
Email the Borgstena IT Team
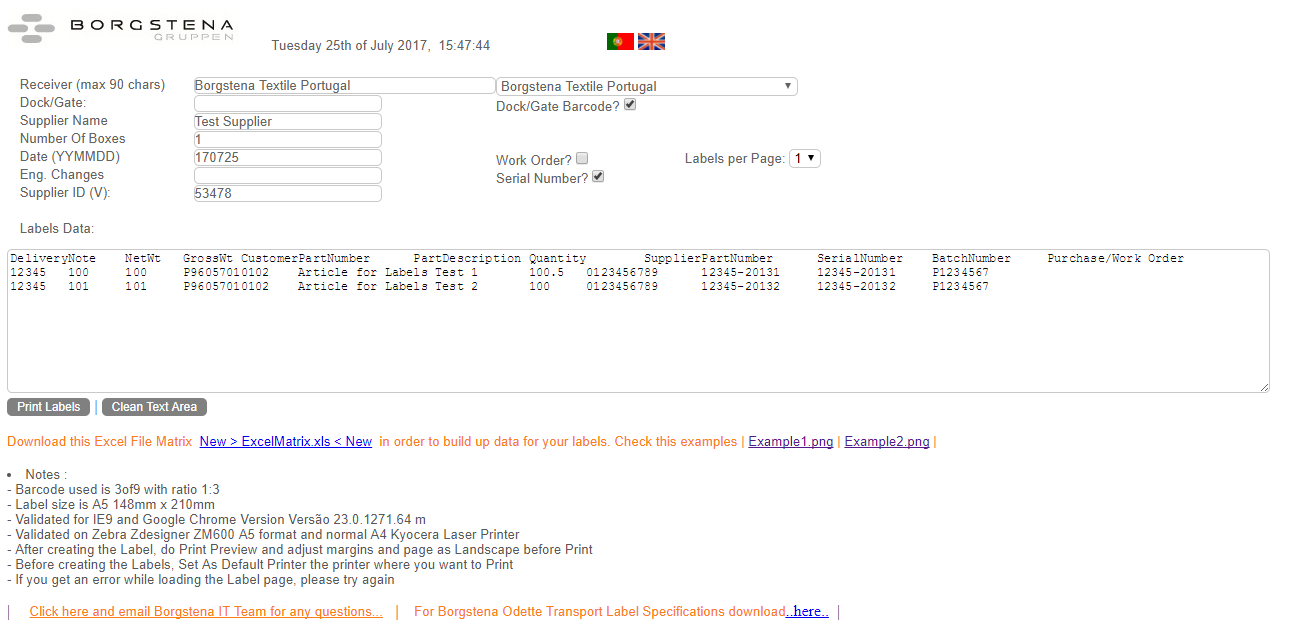point(206,611)
